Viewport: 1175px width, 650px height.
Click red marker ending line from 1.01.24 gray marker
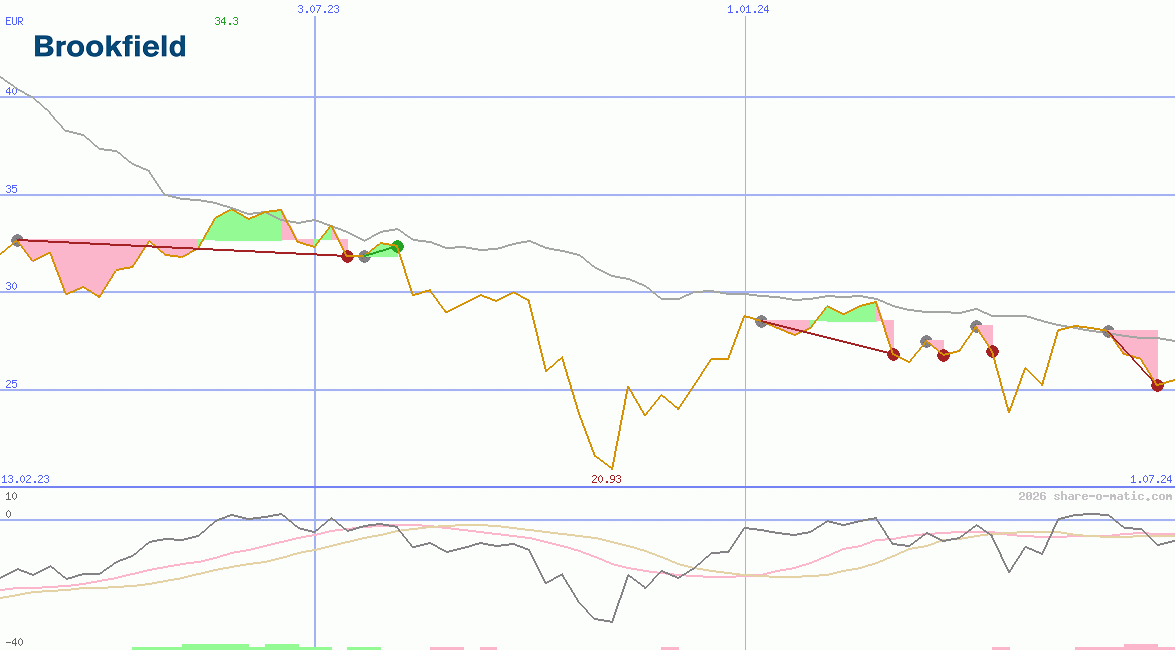pos(894,354)
